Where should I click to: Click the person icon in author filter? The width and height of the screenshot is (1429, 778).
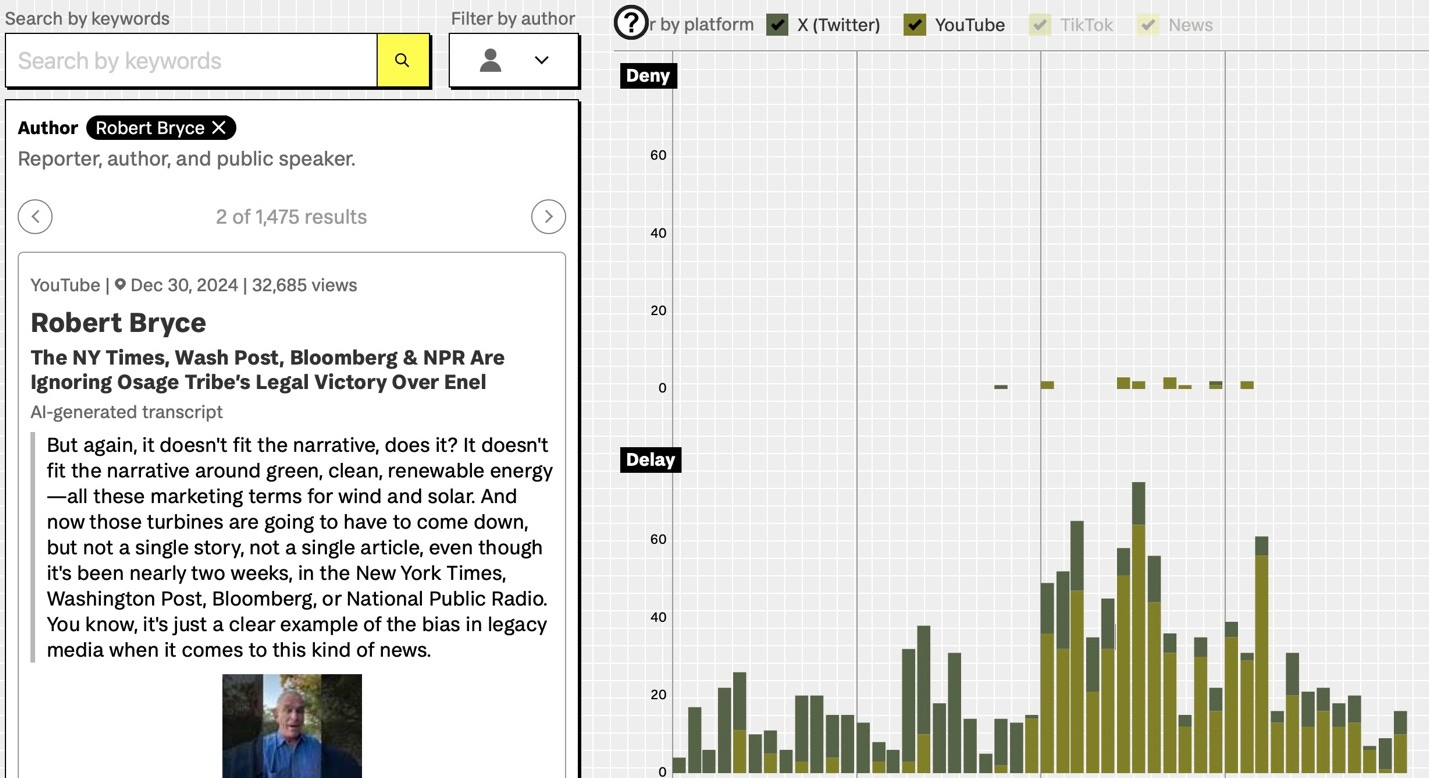pos(490,60)
